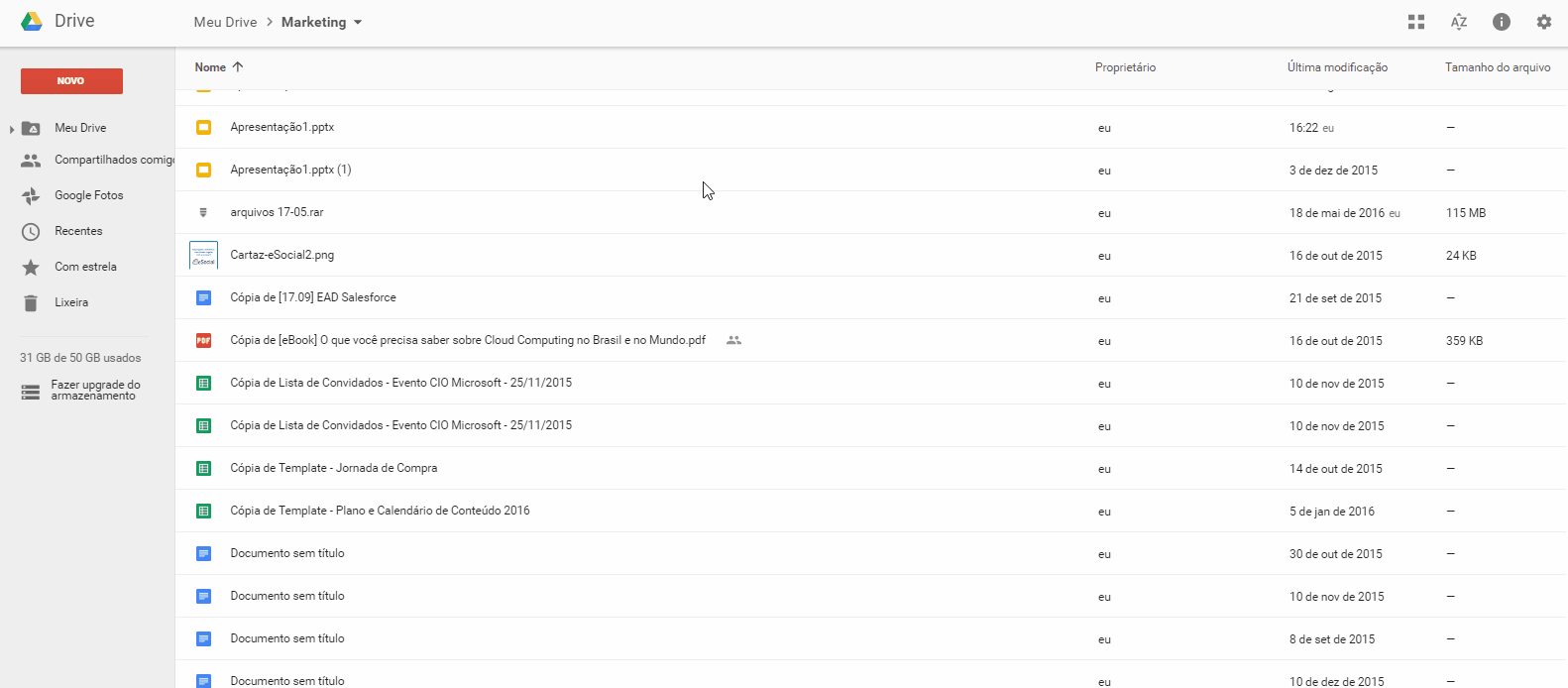The width and height of the screenshot is (1568, 688).
Task: Open Google Fotos in sidebar
Action: [x=89, y=195]
